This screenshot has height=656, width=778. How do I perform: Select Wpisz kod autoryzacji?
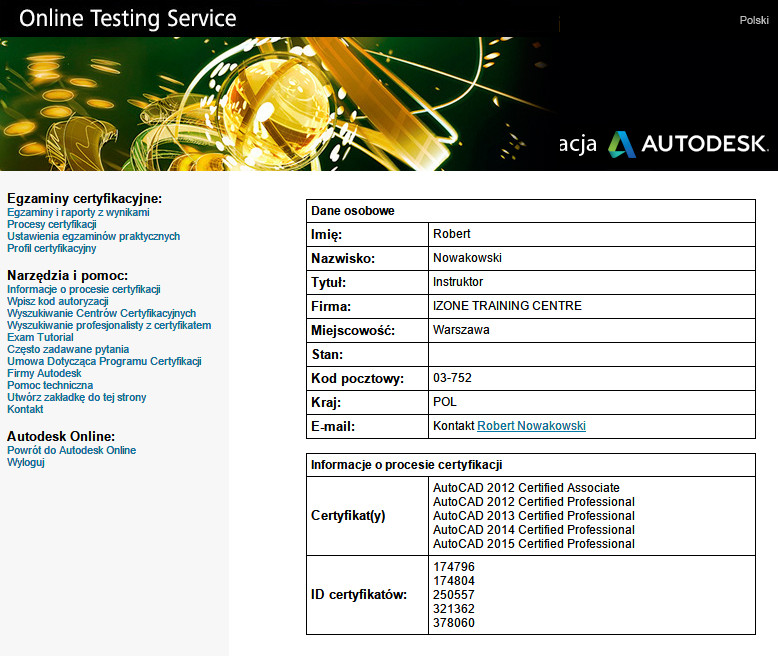point(58,301)
